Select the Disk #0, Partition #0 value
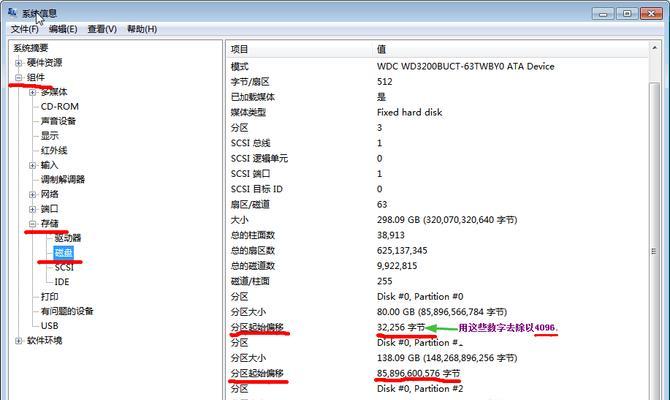670x400 pixels. pyautogui.click(x=420, y=297)
